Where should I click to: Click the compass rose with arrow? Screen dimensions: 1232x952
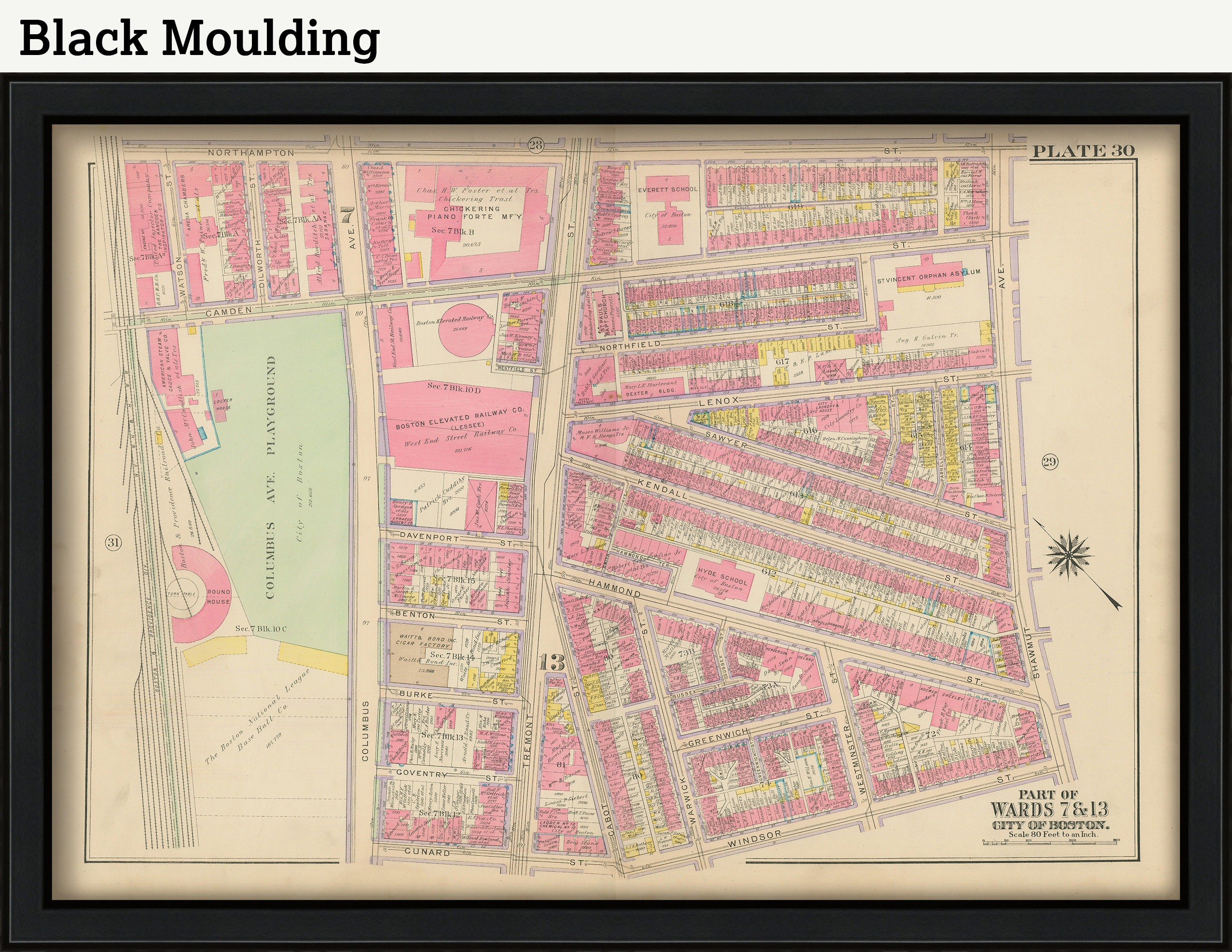click(x=1078, y=565)
